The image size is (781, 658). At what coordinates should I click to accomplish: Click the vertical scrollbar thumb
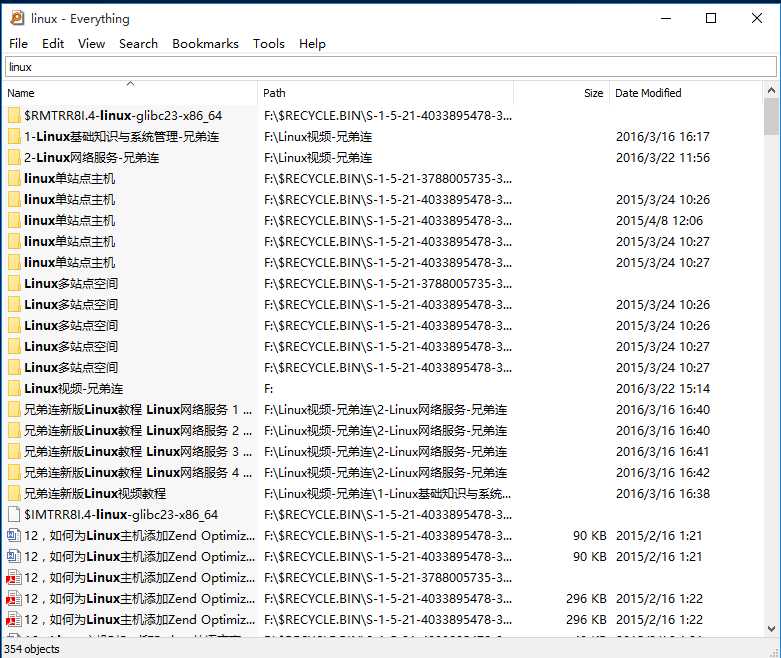tap(771, 116)
